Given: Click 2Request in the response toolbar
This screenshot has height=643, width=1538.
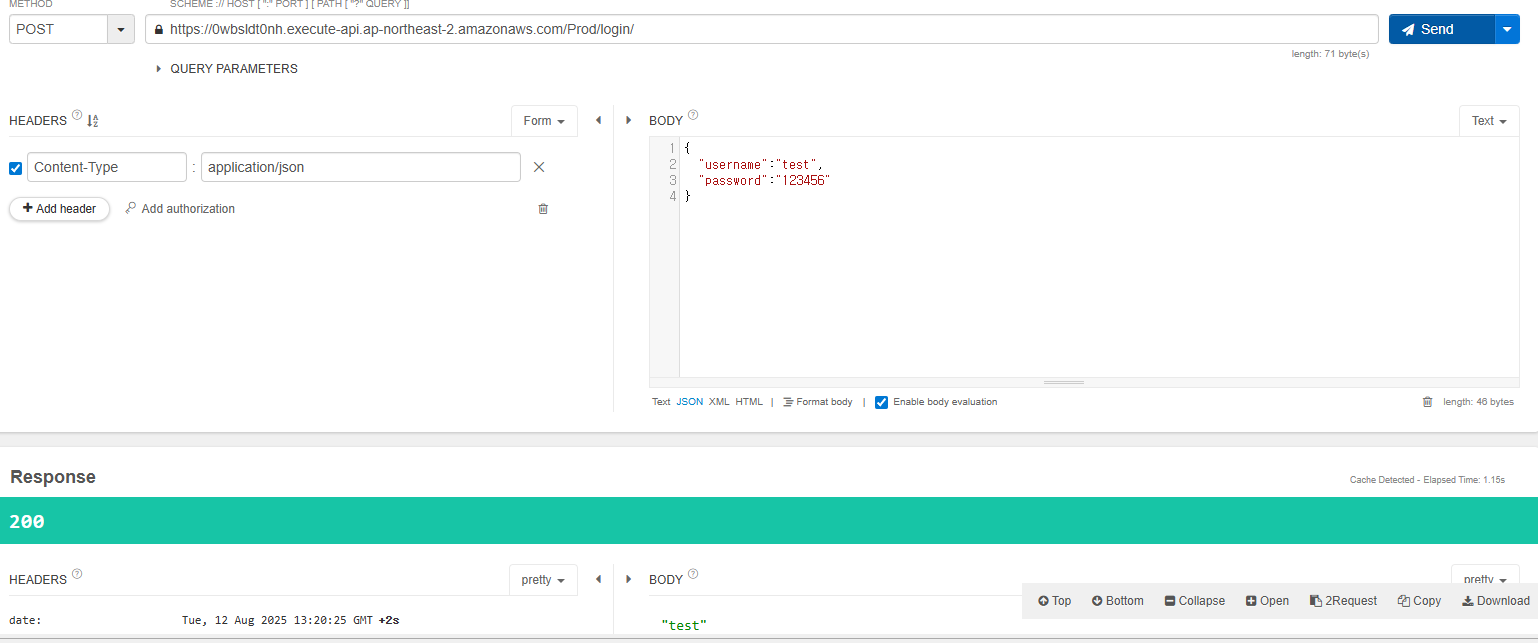Looking at the screenshot, I should click(1343, 601).
